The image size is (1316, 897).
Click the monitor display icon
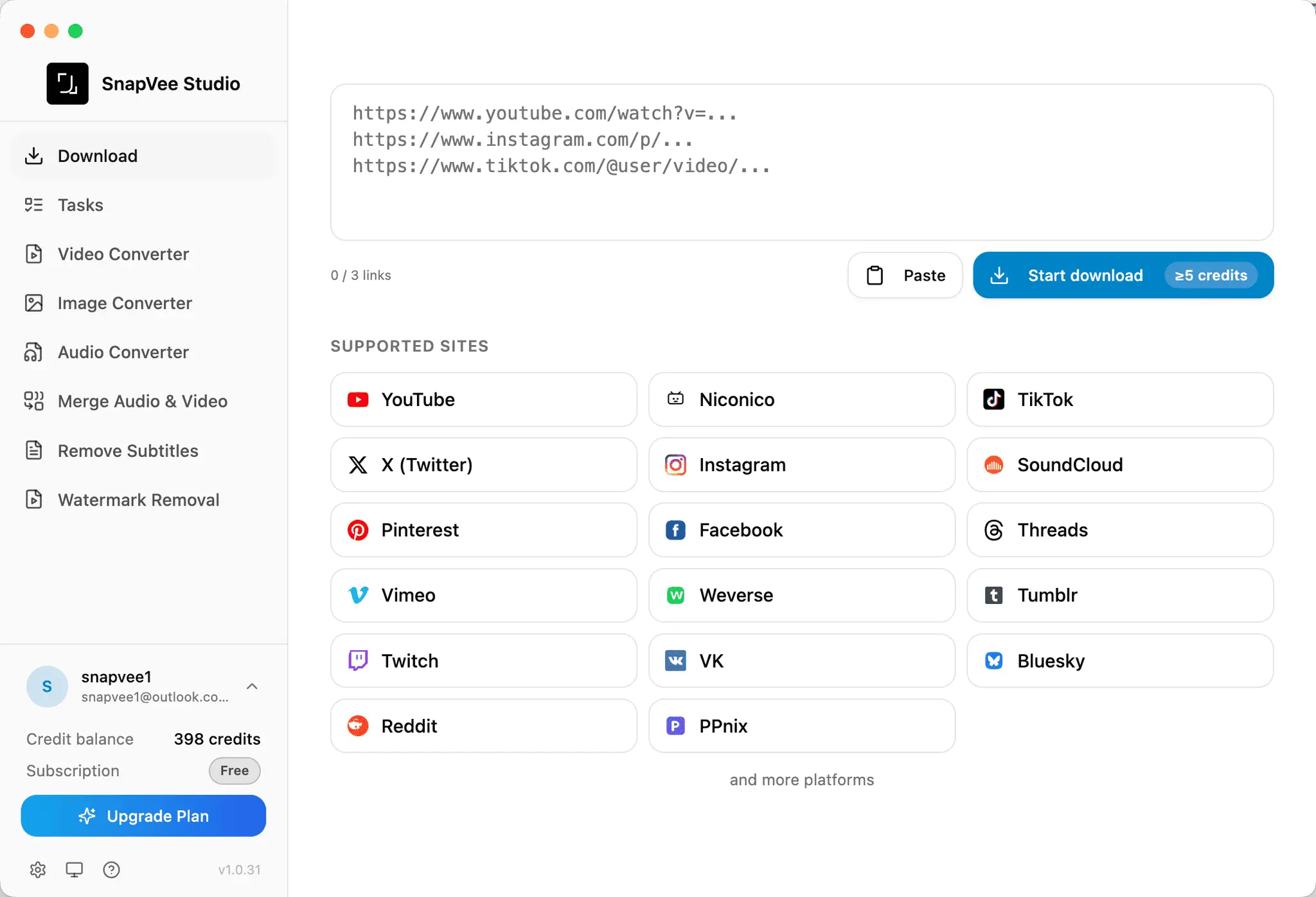coord(75,869)
